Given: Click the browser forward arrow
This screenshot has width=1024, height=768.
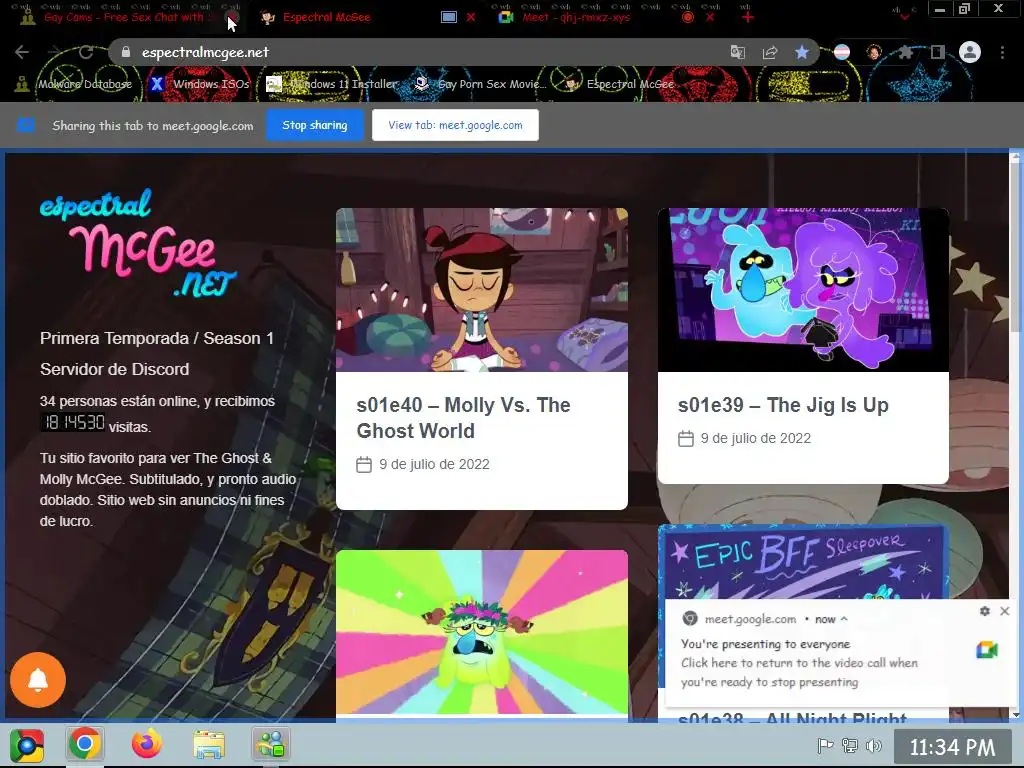Looking at the screenshot, I should [54, 52].
